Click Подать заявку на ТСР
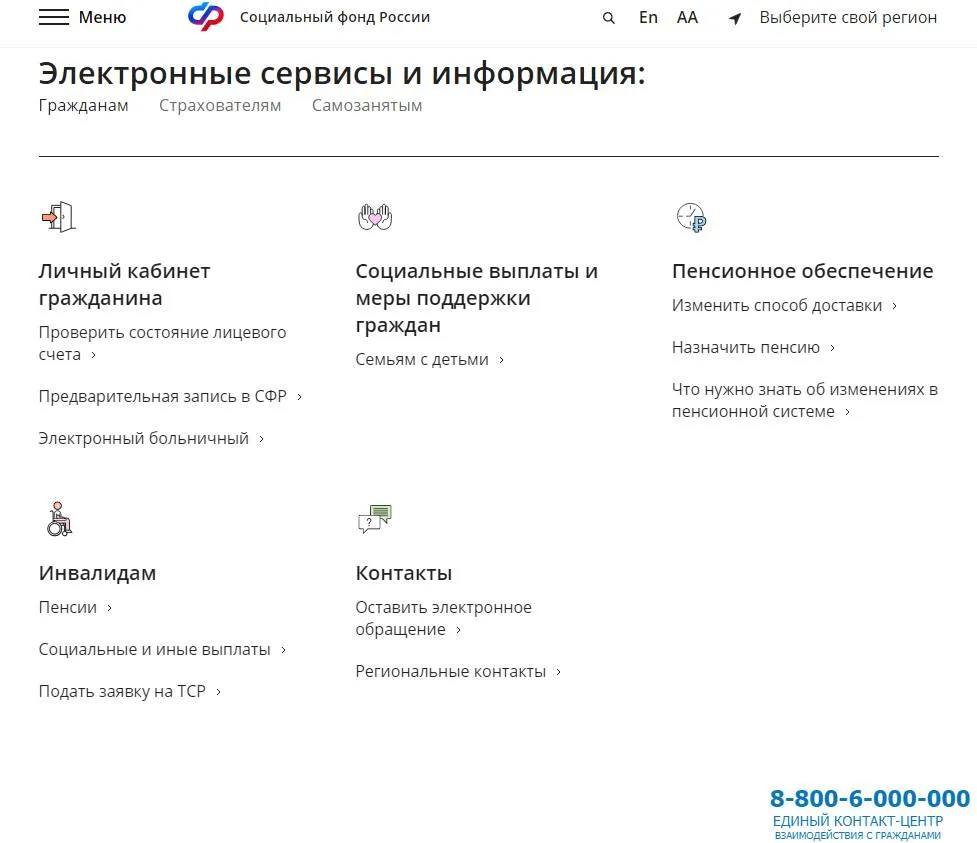This screenshot has width=977, height=843. 122,691
